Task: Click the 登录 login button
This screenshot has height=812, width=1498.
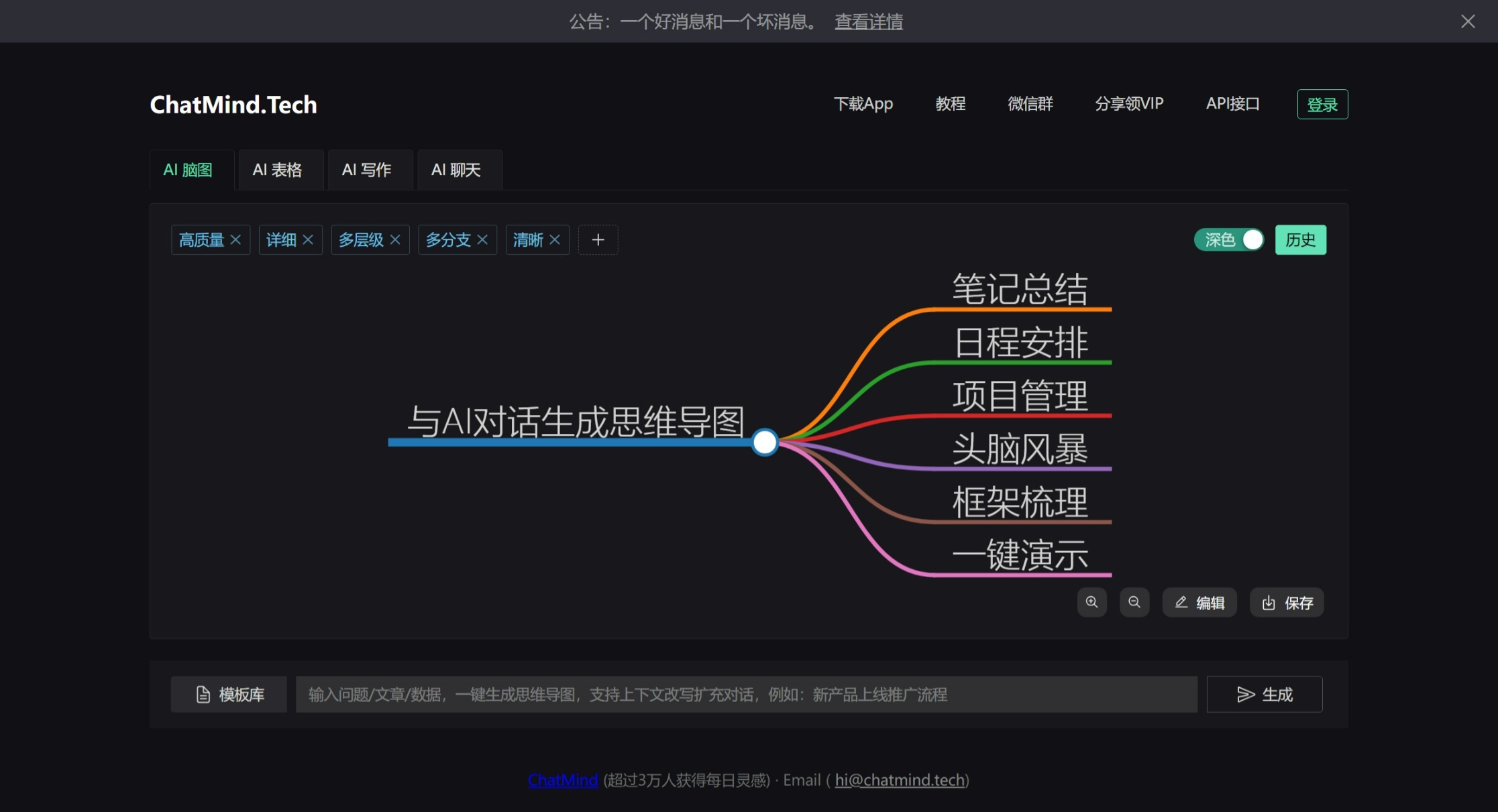Action: (1322, 105)
